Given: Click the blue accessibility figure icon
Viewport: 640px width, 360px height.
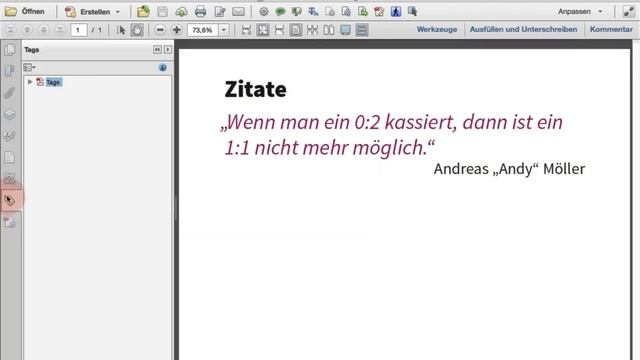Looking at the screenshot, I should click(396, 11).
